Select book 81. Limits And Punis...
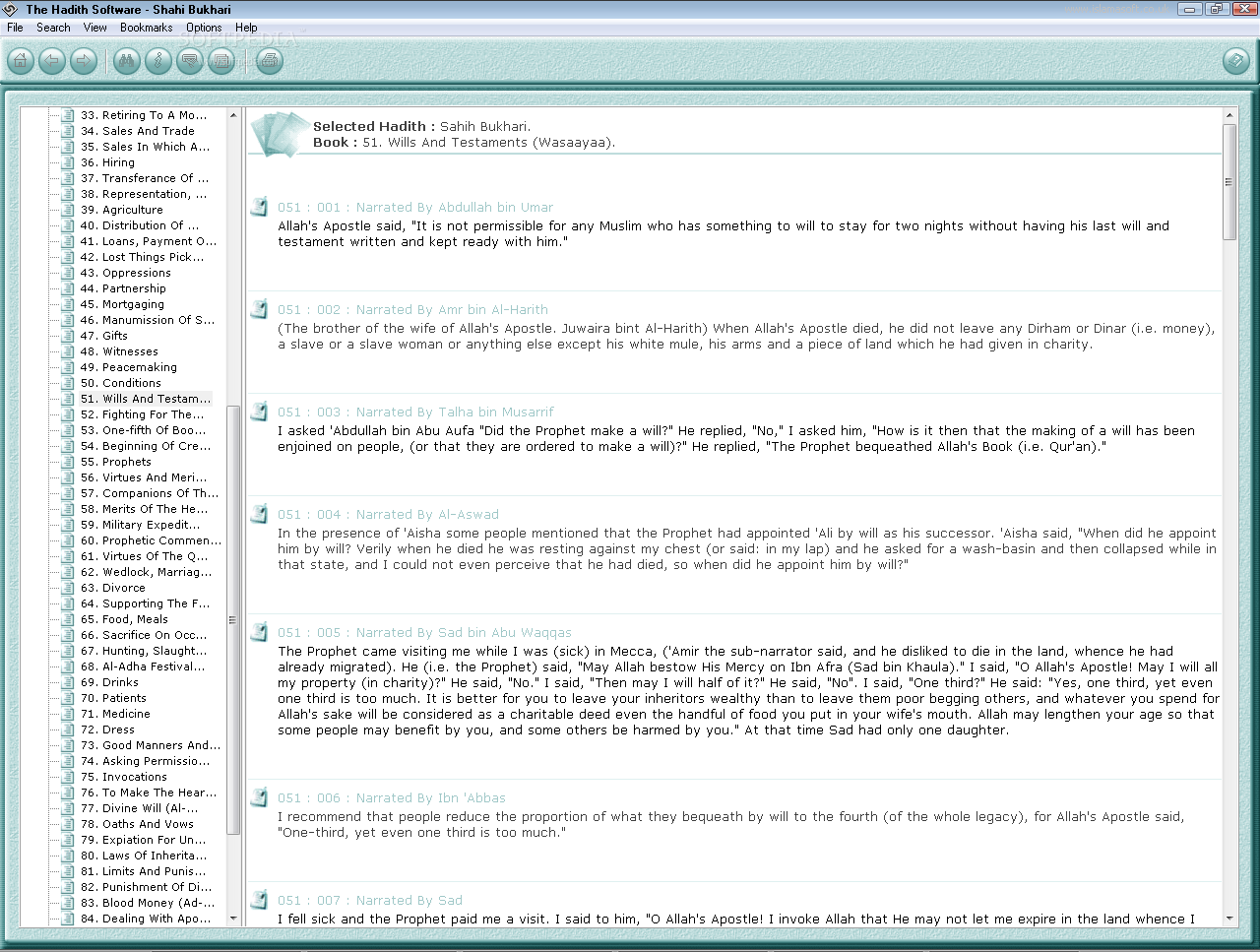This screenshot has height=952, width=1260. click(x=144, y=871)
